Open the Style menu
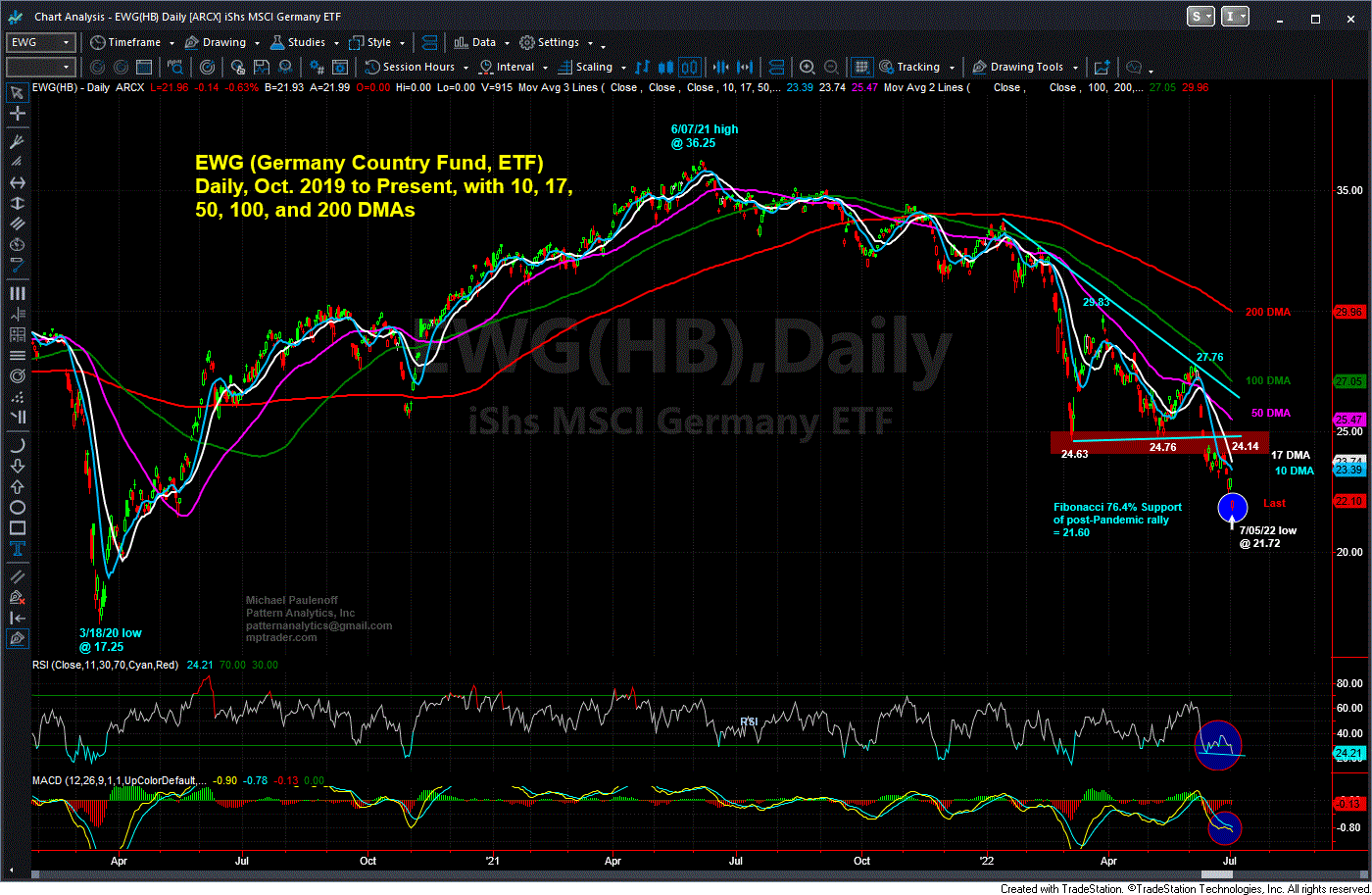Image resolution: width=1372 pixels, height=895 pixels. (369, 42)
